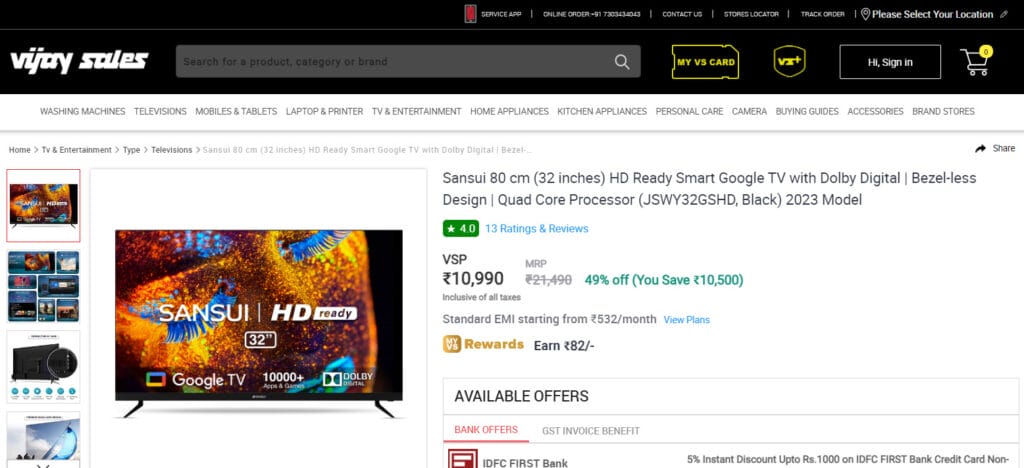Open the Kitchen Appliances menu
Screen dimensions: 1024x468
(x=601, y=112)
